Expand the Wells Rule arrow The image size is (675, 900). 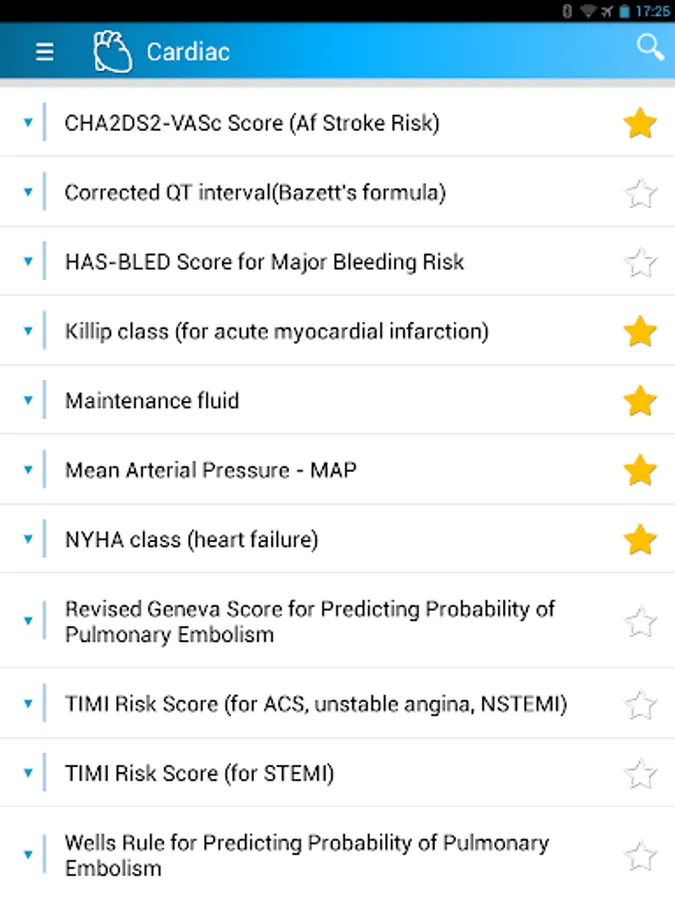[28, 855]
